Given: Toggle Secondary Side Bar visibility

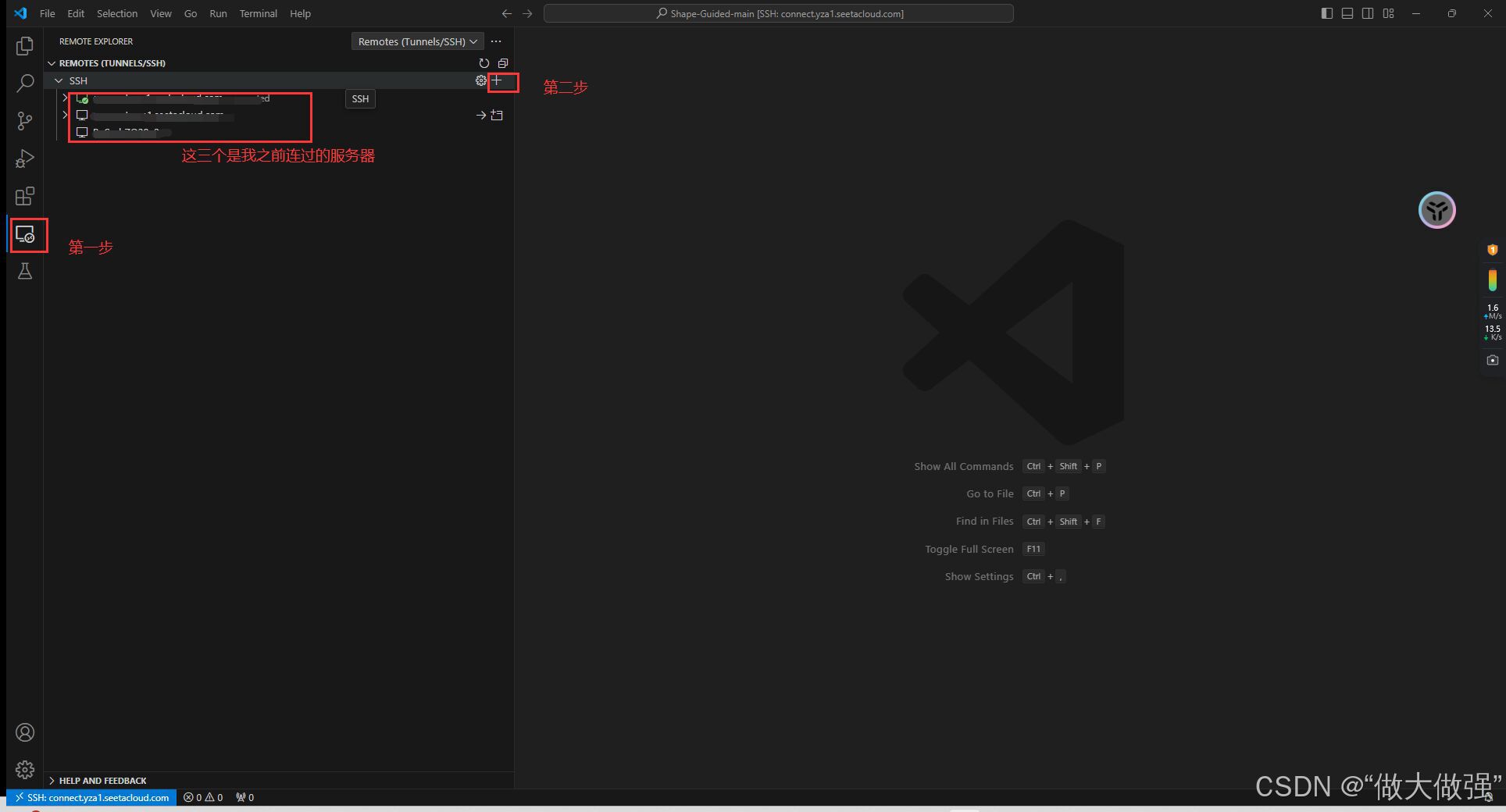Looking at the screenshot, I should [1368, 13].
